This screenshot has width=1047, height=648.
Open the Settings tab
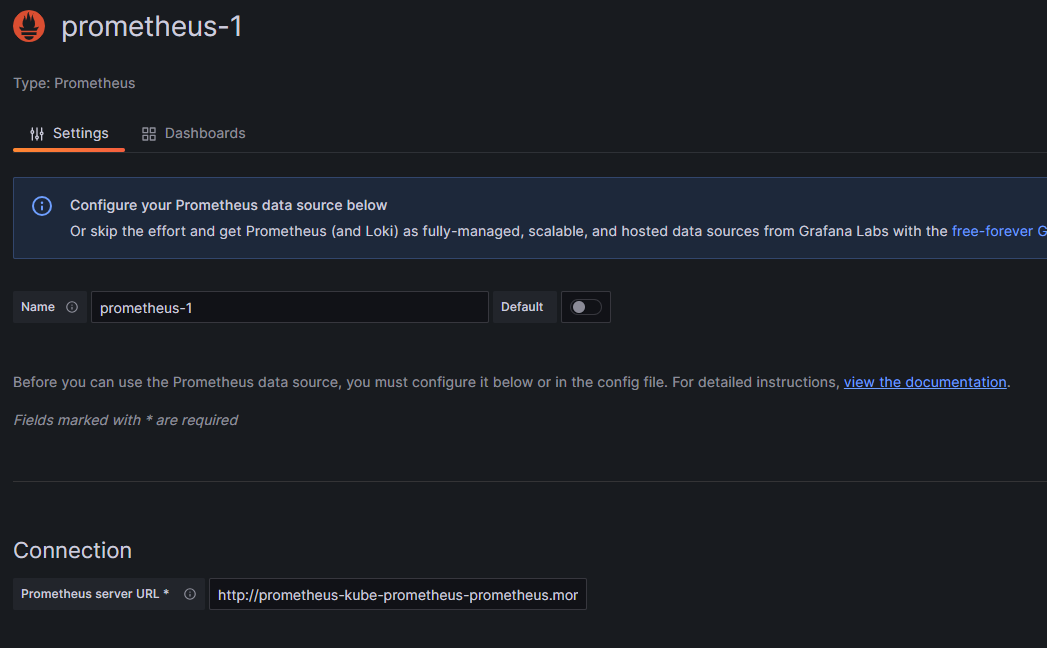point(69,134)
